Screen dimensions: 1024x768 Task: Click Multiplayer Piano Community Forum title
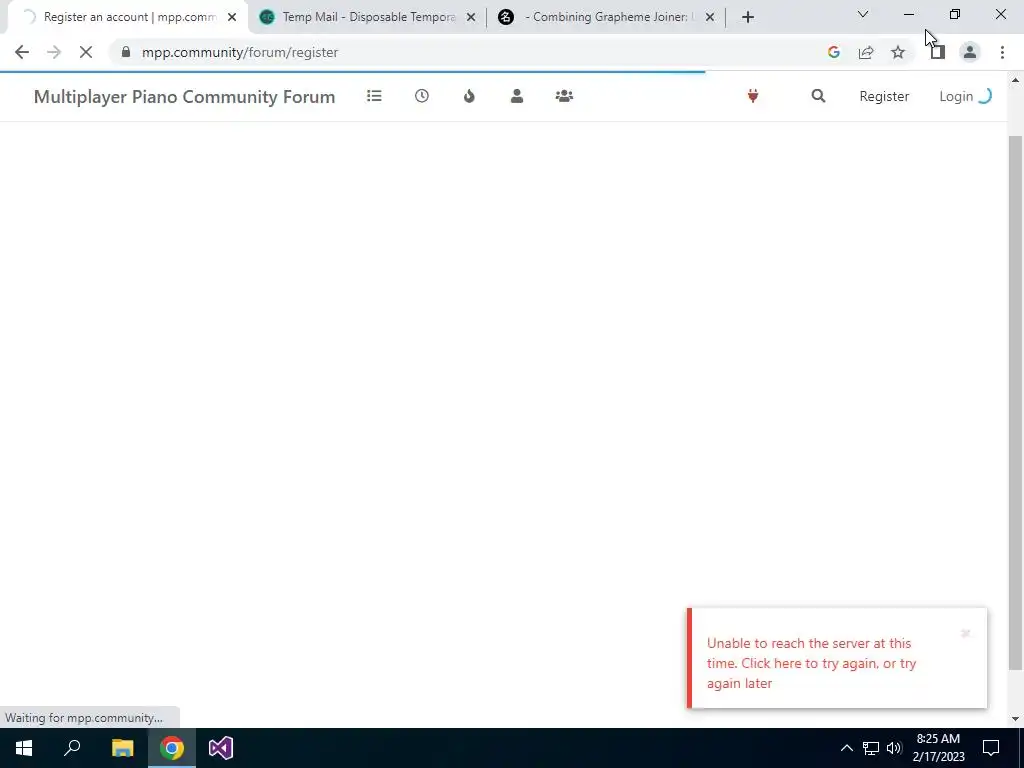click(x=184, y=97)
